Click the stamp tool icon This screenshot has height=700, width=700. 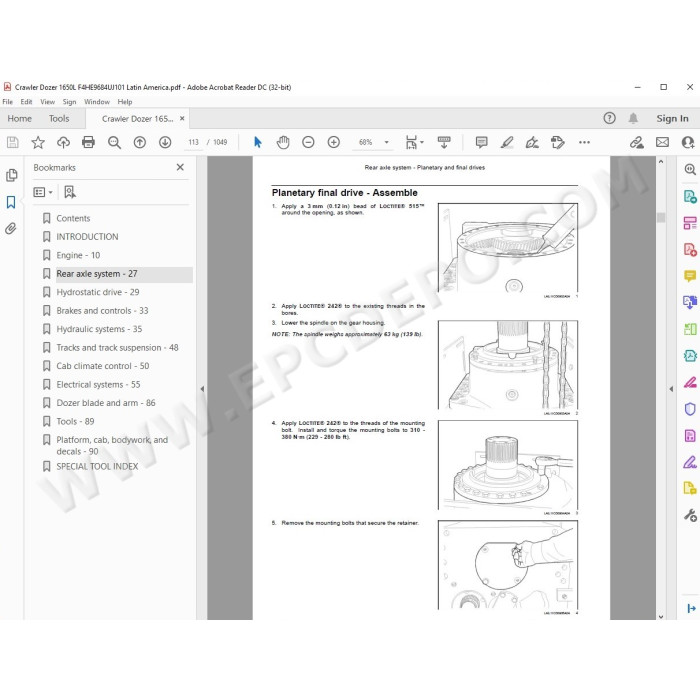(558, 142)
